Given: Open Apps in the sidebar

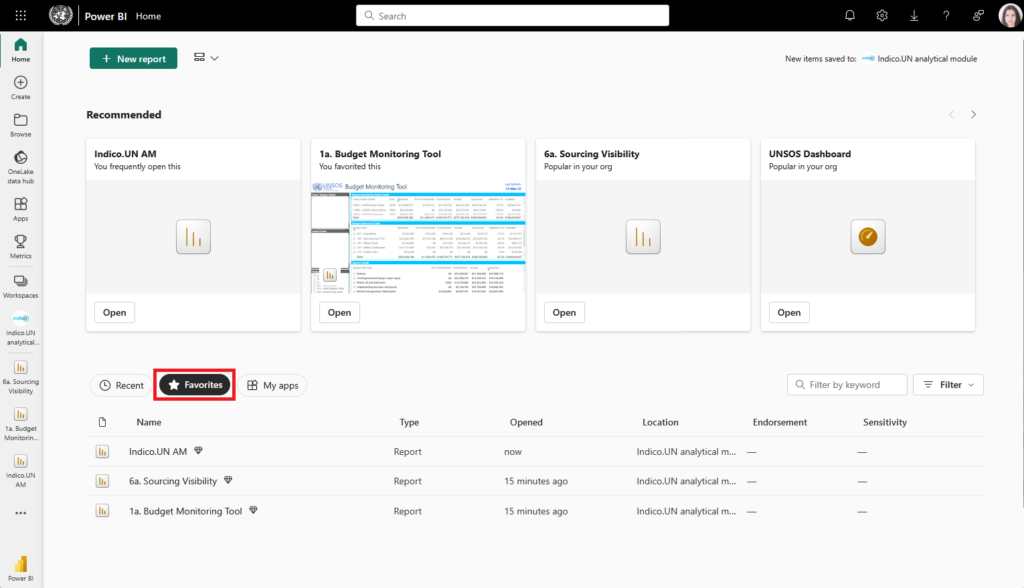Looking at the screenshot, I should [x=21, y=210].
